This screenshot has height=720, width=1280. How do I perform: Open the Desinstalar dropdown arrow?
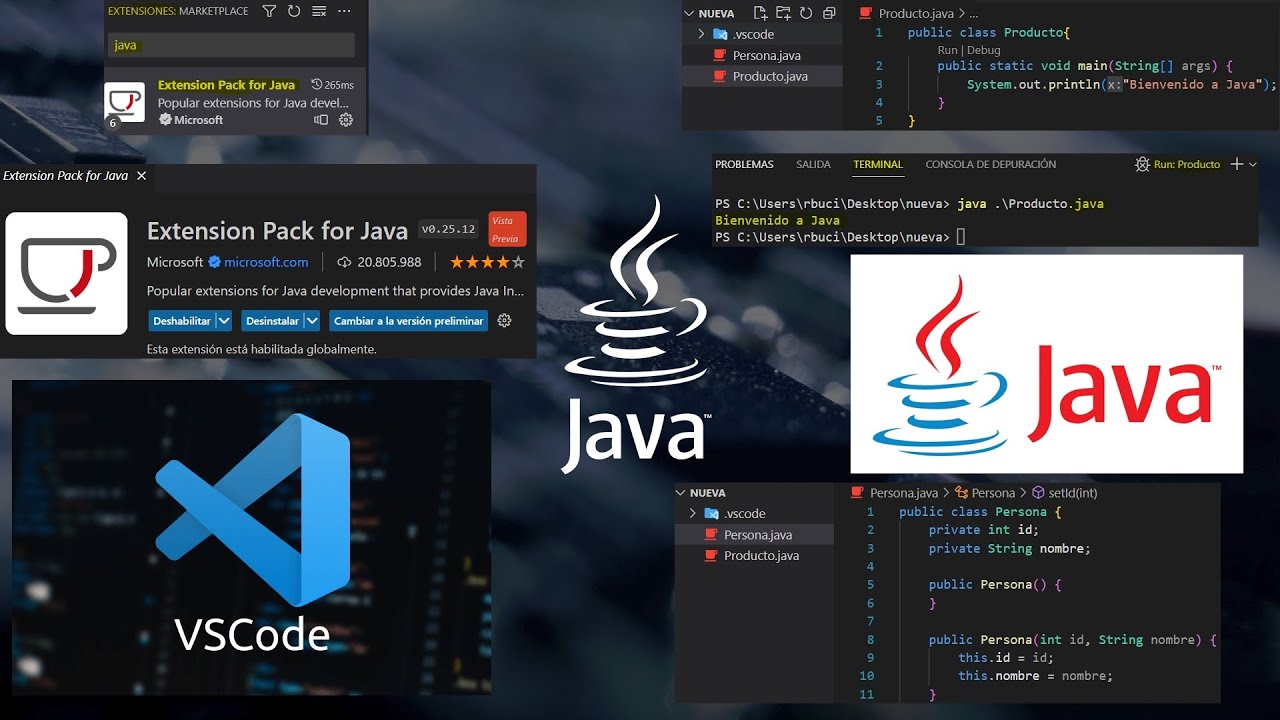coord(312,321)
